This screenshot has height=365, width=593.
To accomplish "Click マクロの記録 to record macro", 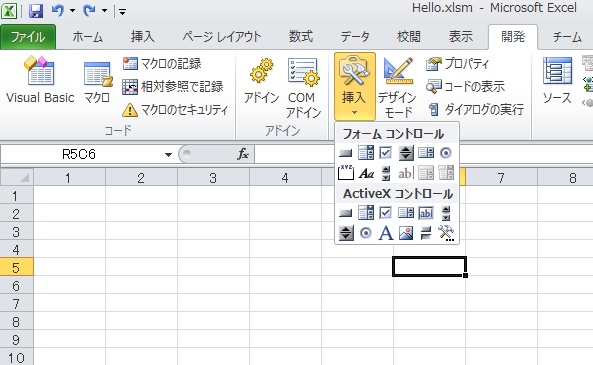I will 162,63.
